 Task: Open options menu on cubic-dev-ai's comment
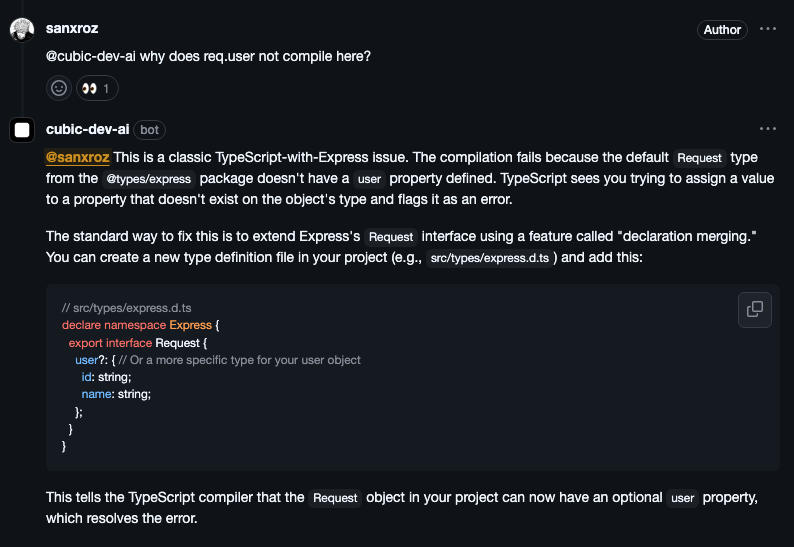768,129
